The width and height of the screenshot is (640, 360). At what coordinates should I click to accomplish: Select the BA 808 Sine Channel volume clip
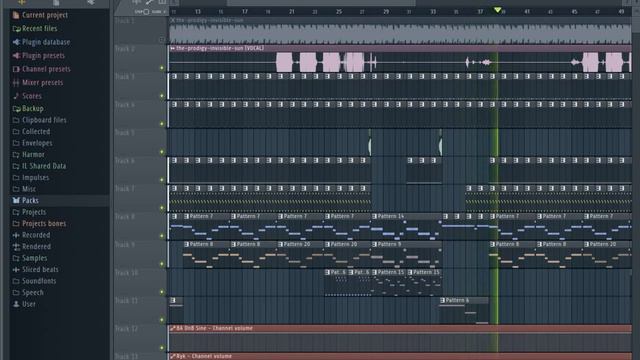(x=400, y=339)
